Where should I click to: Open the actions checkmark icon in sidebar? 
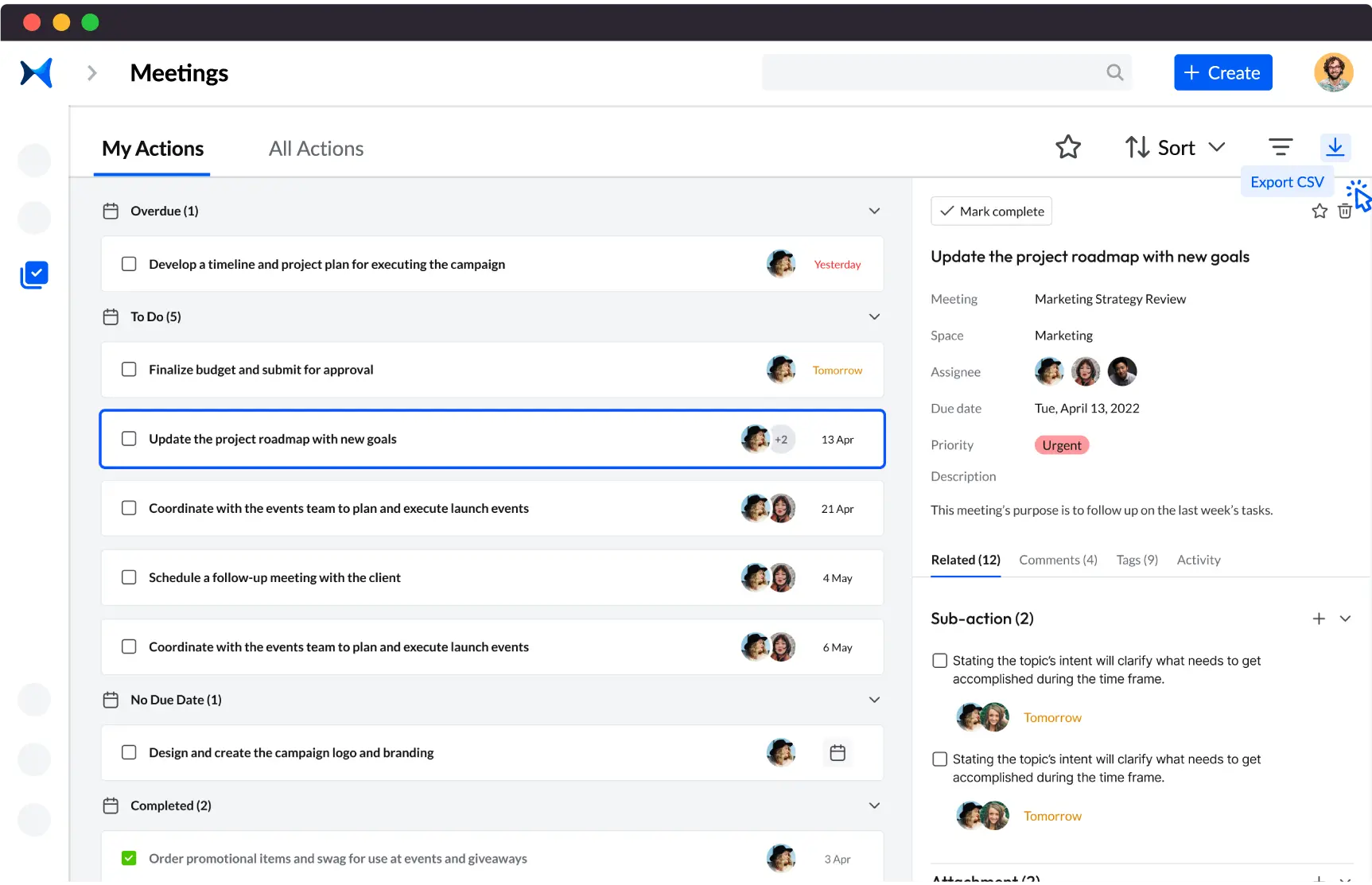click(34, 275)
